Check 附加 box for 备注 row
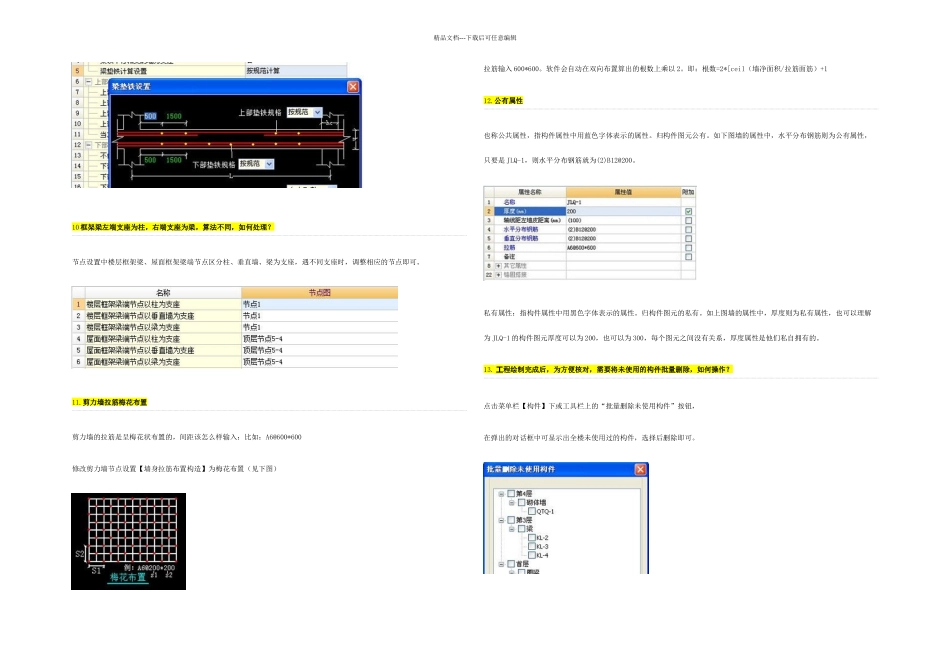This screenshot has height=672, width=950. [x=688, y=257]
